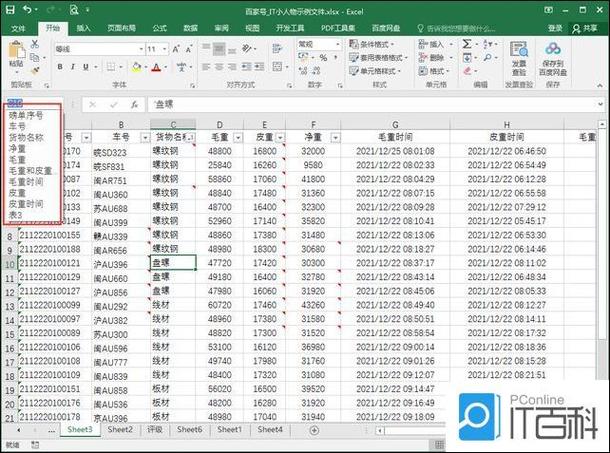Save file to 保存到百度网盘 cloud
This screenshot has height=453, width=610.
552,58
